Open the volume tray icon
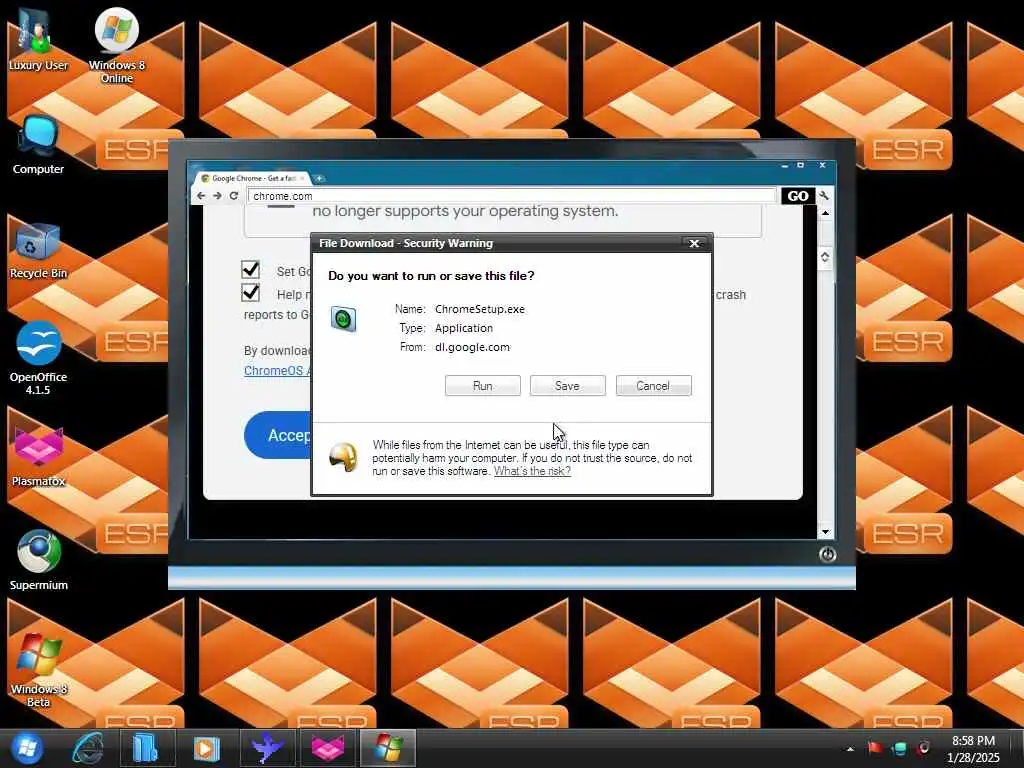The height and width of the screenshot is (768, 1024). 923,748
